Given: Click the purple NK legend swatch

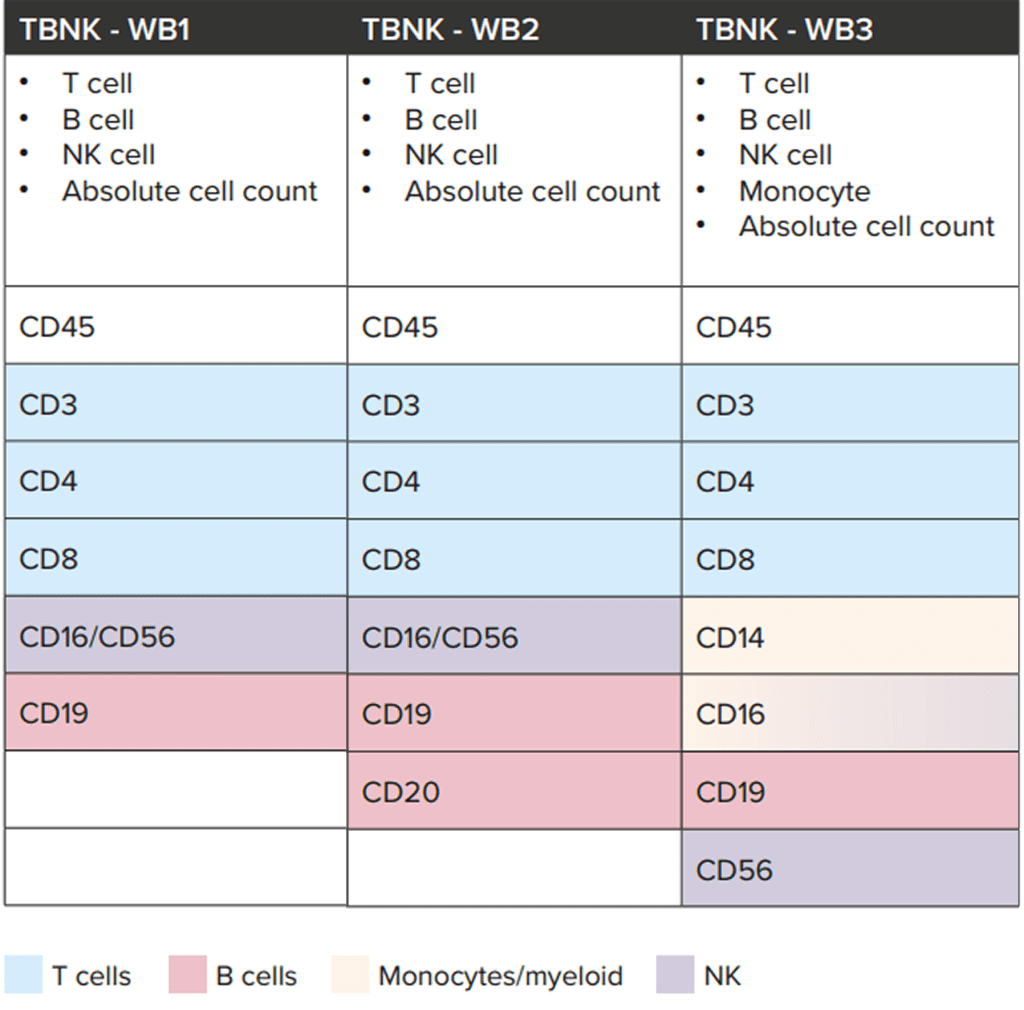Looking at the screenshot, I should (x=675, y=975).
